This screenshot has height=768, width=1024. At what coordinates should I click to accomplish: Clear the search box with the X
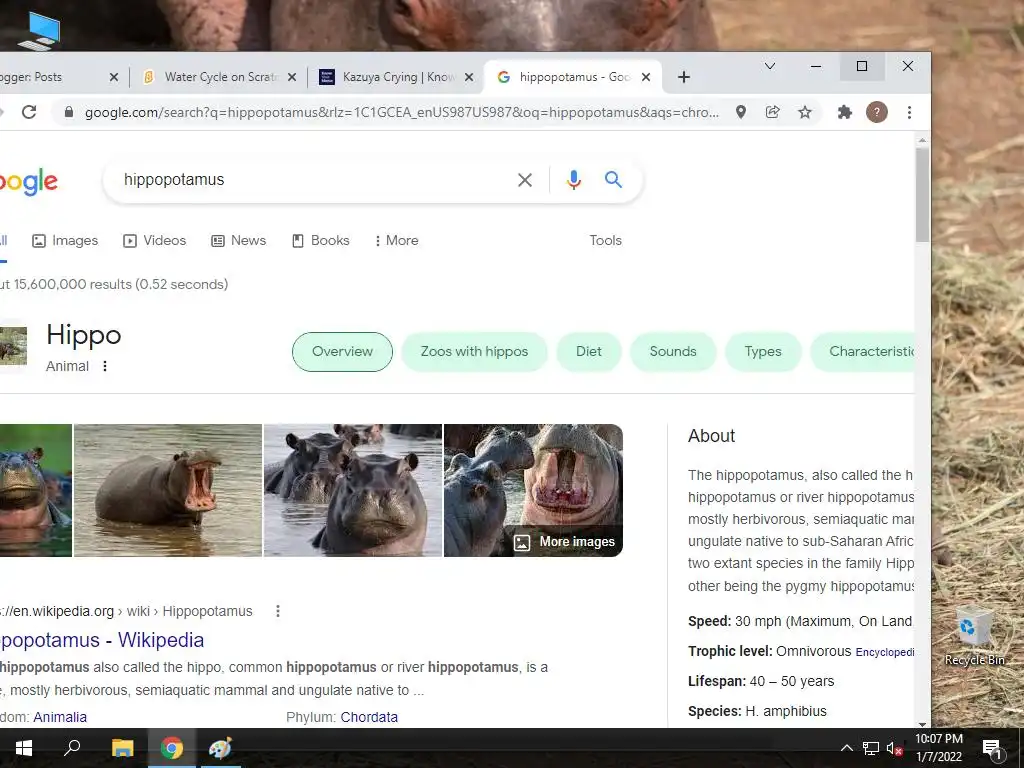point(524,180)
